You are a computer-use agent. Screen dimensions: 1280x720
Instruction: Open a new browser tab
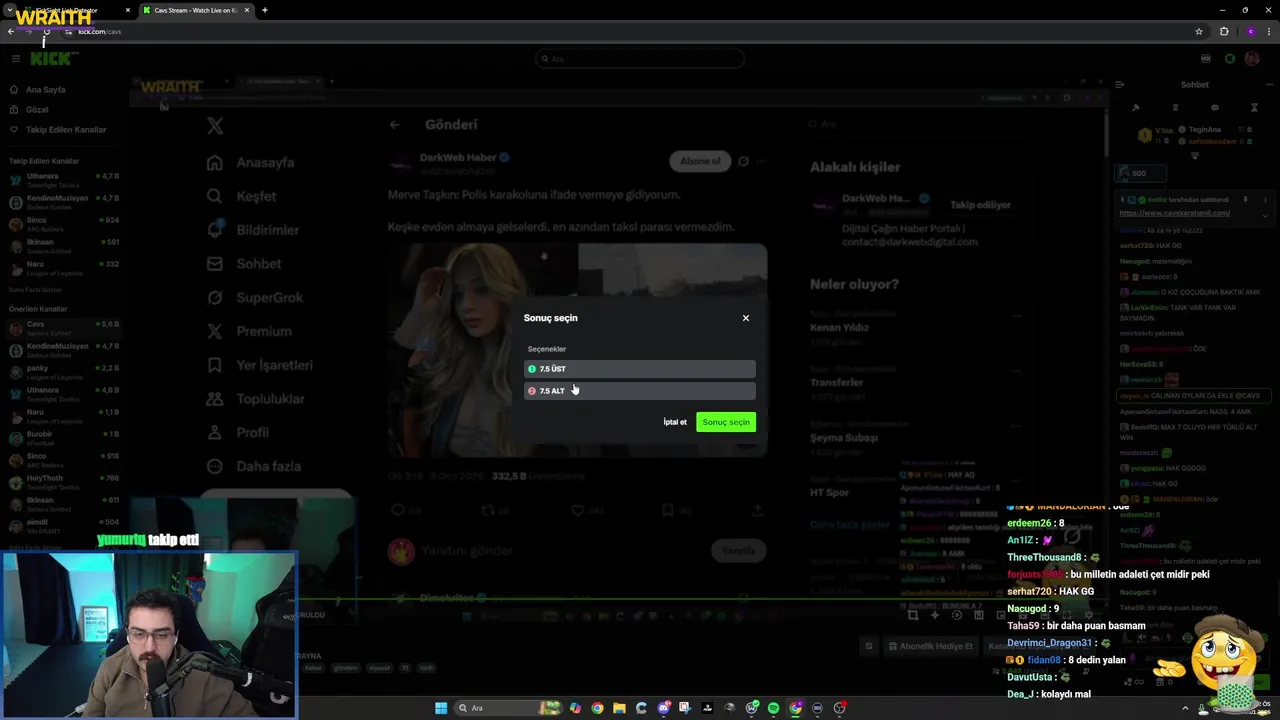click(x=264, y=10)
